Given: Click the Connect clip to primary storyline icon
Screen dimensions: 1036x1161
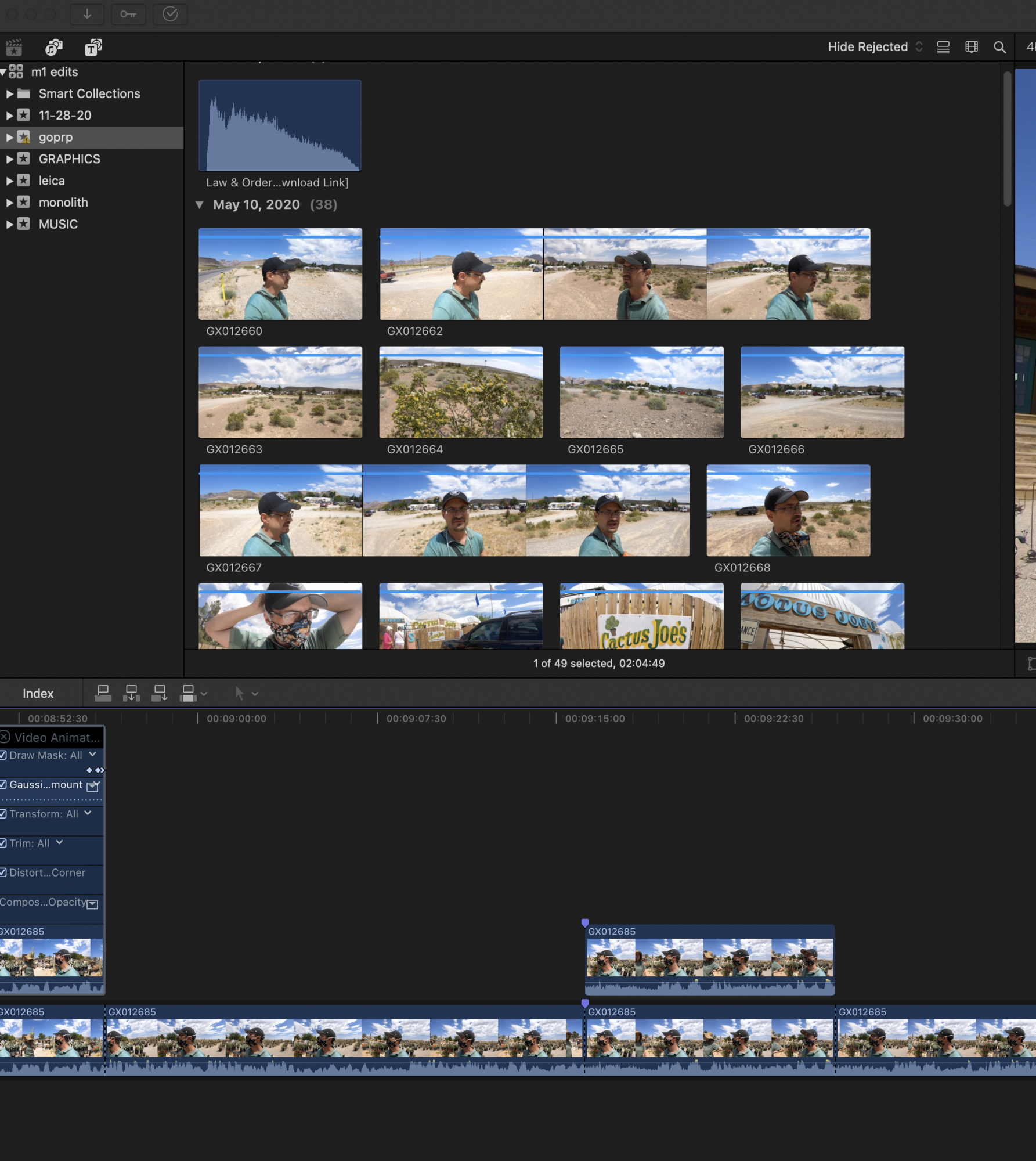Looking at the screenshot, I should (x=103, y=693).
